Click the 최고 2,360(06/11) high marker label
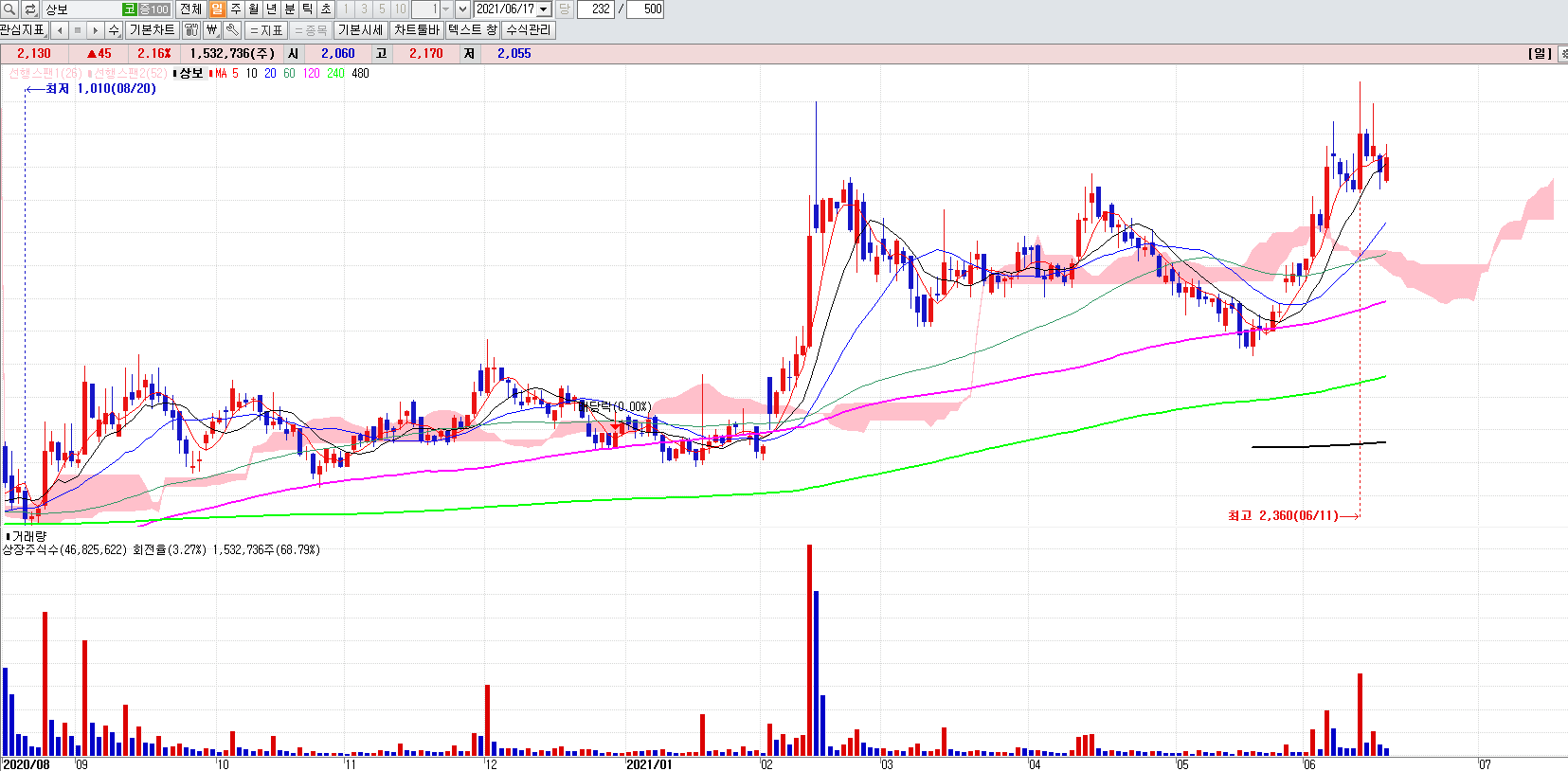The height and width of the screenshot is (771, 1568). coord(1283,515)
